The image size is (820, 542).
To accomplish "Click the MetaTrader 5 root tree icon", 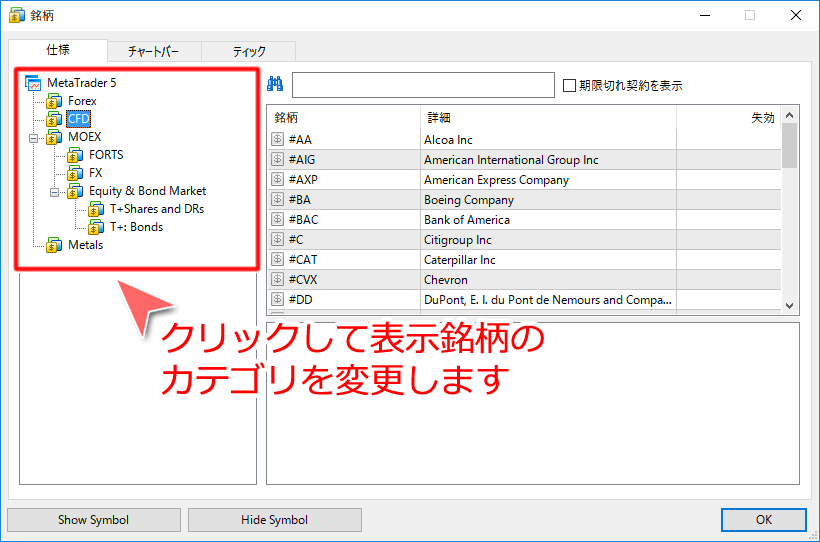I will pos(33,83).
